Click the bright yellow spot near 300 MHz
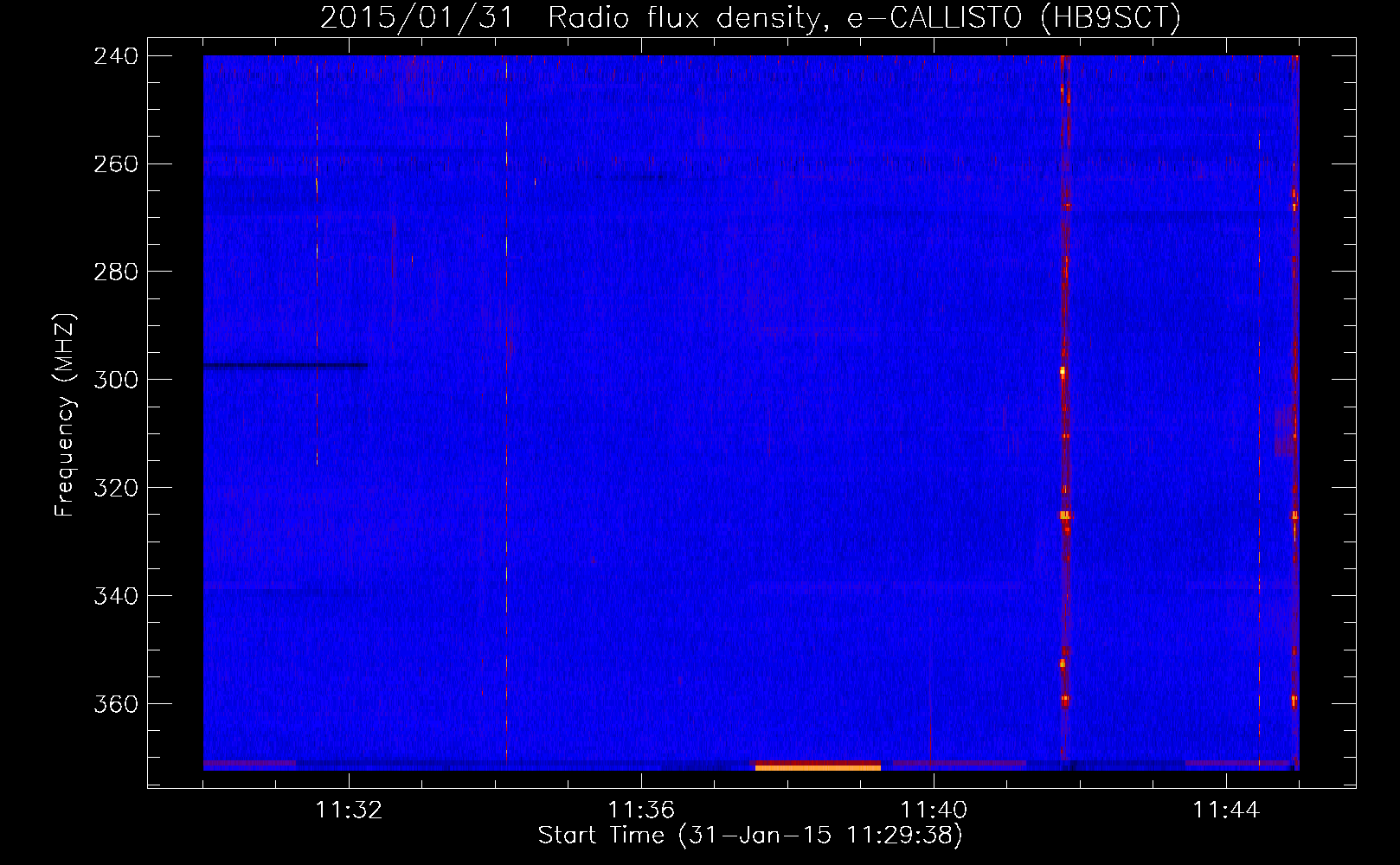This screenshot has width=1400, height=865. pyautogui.click(x=1063, y=372)
